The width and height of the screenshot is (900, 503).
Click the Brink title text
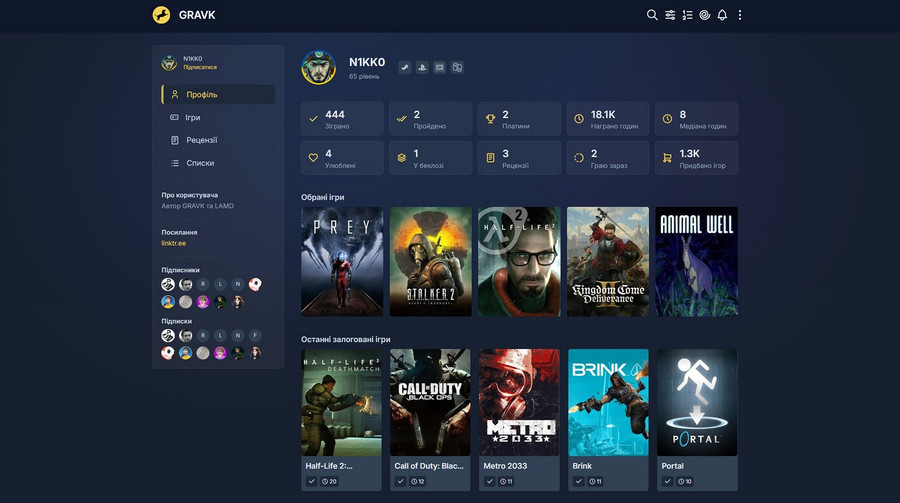click(x=582, y=466)
